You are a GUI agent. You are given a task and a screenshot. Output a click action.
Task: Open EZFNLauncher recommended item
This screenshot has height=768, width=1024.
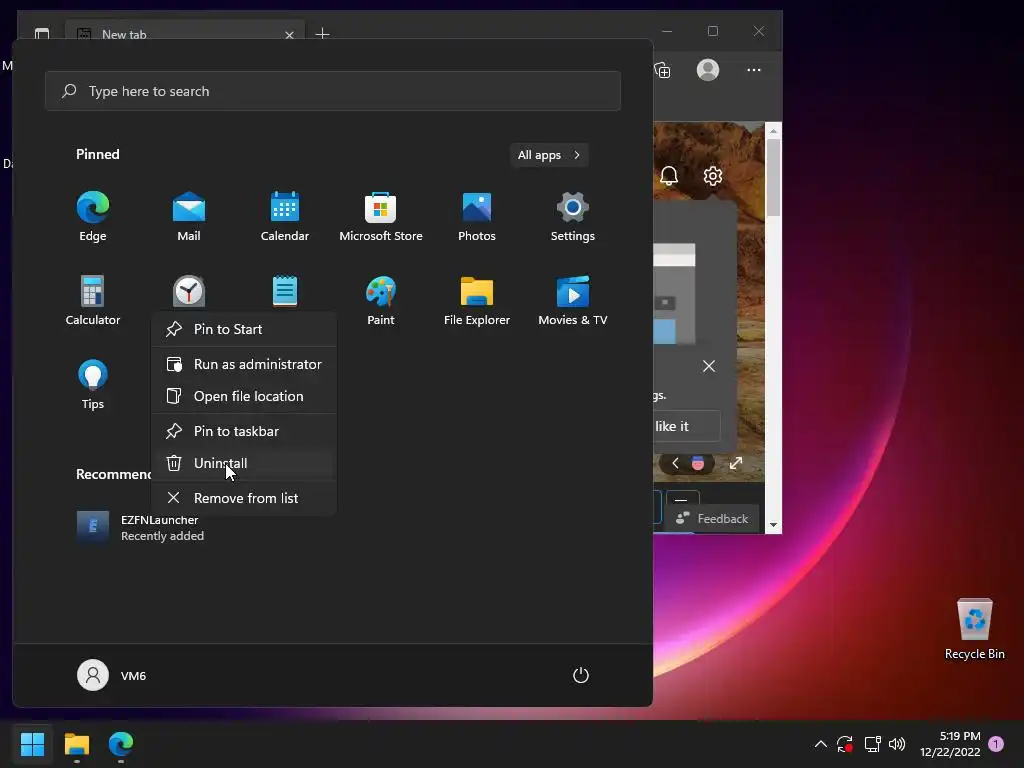click(x=140, y=528)
